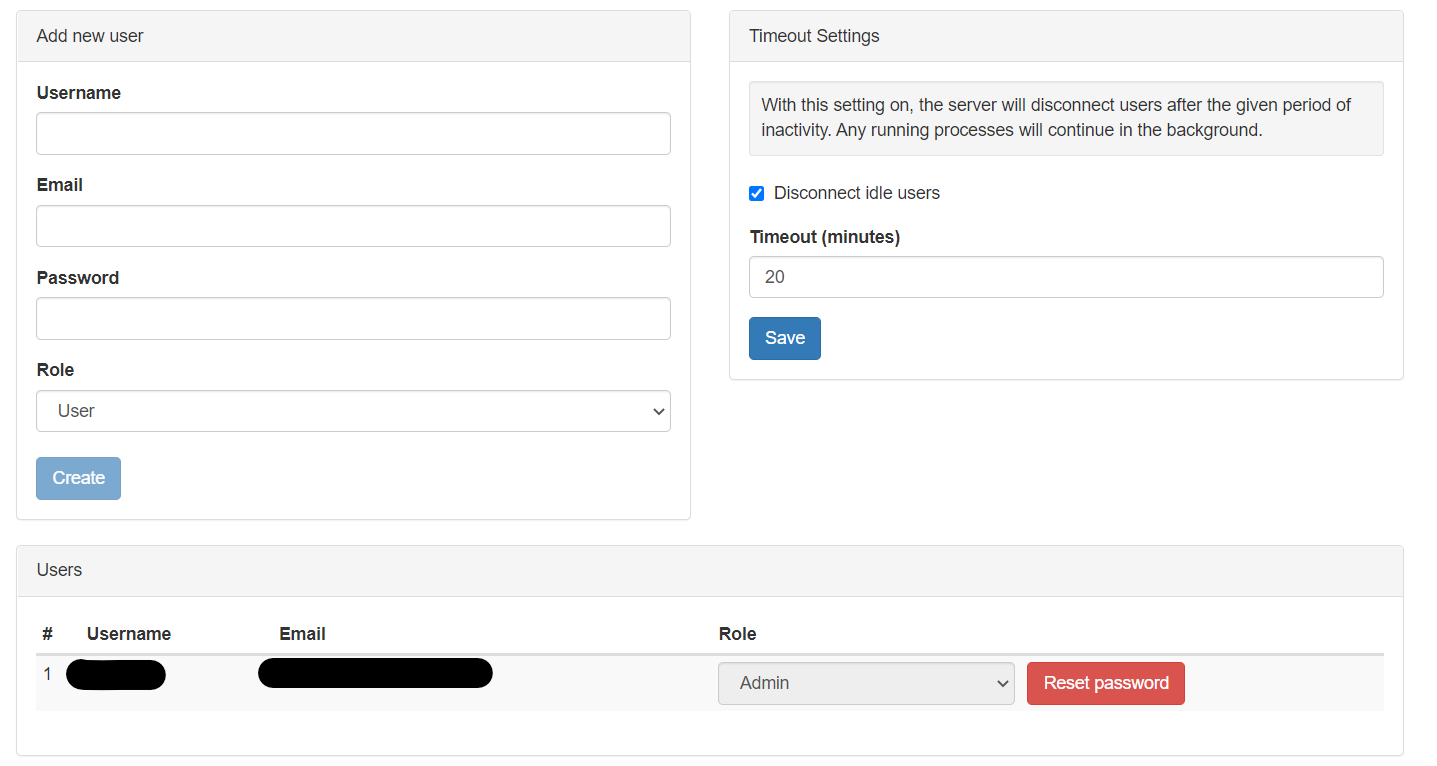Click the Email column header in Users table
The width and height of the screenshot is (1437, 766).
302,634
